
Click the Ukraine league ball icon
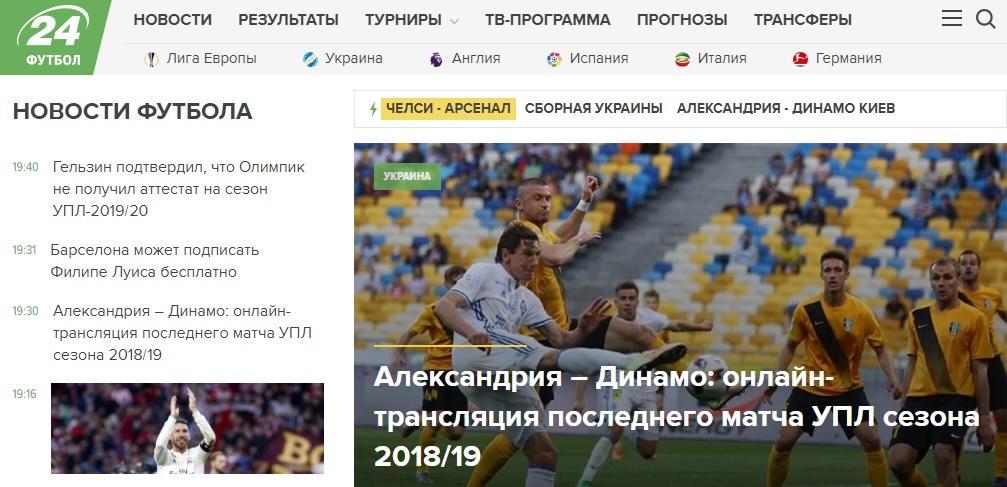(x=310, y=59)
